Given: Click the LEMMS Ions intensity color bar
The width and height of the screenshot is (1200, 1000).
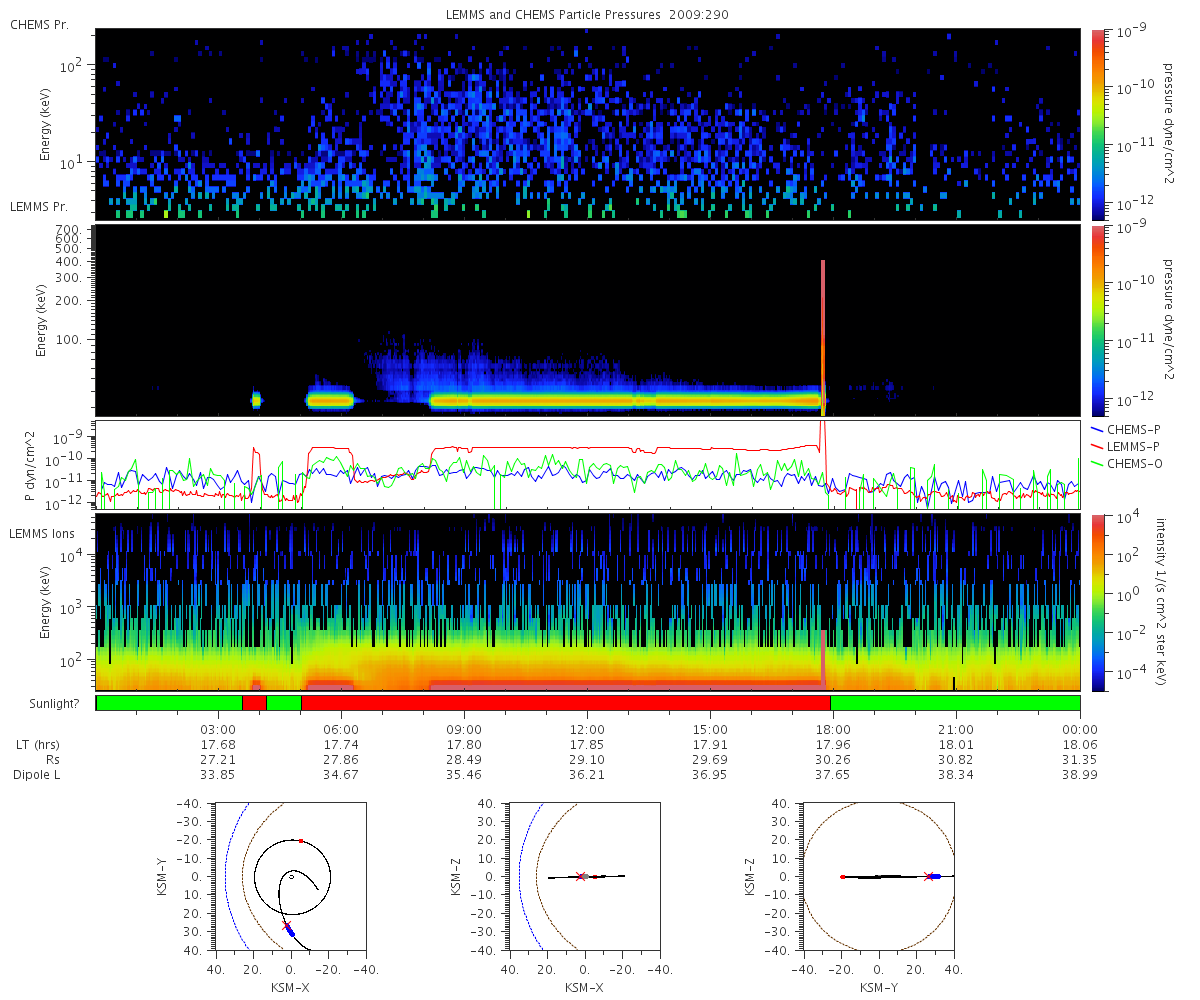Looking at the screenshot, I should click(1098, 603).
